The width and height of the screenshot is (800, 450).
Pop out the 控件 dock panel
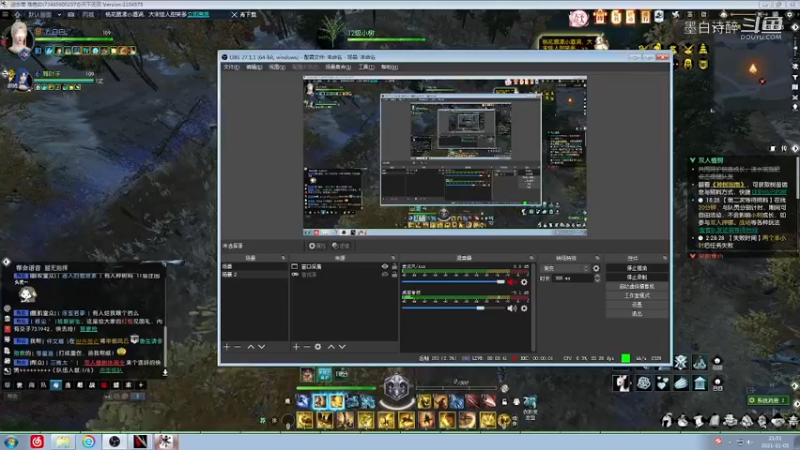(664, 258)
